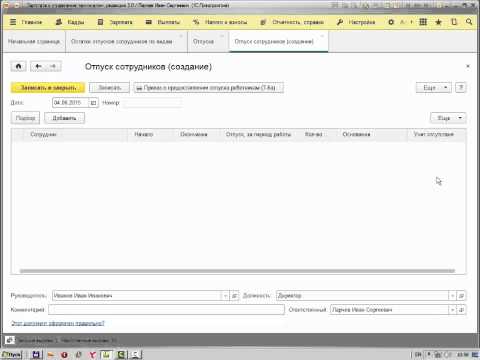Open the Налоги и взносы section

point(220,22)
